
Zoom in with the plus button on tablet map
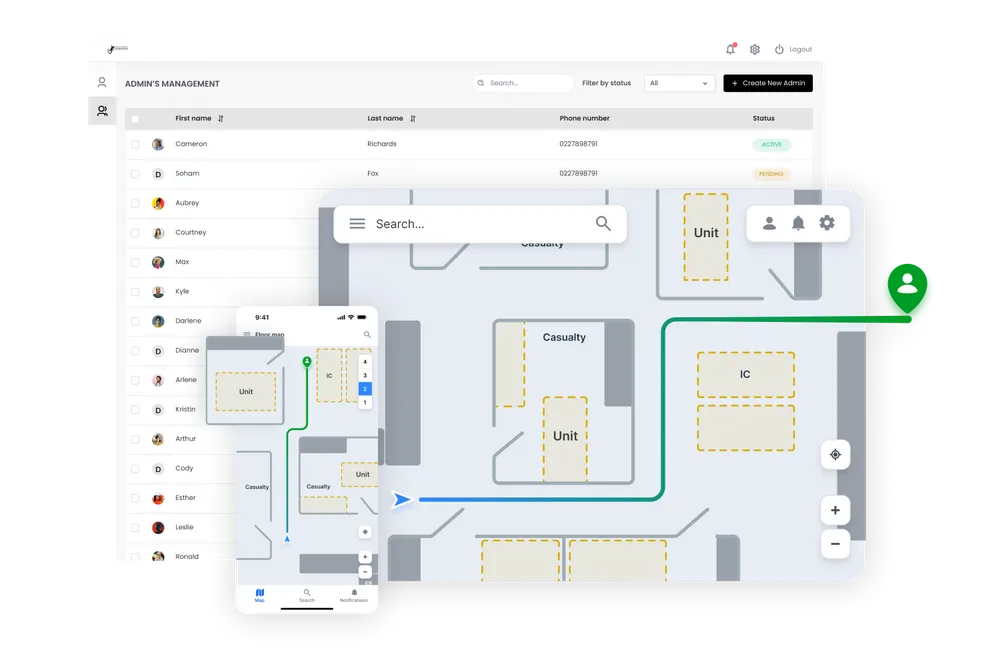(835, 510)
